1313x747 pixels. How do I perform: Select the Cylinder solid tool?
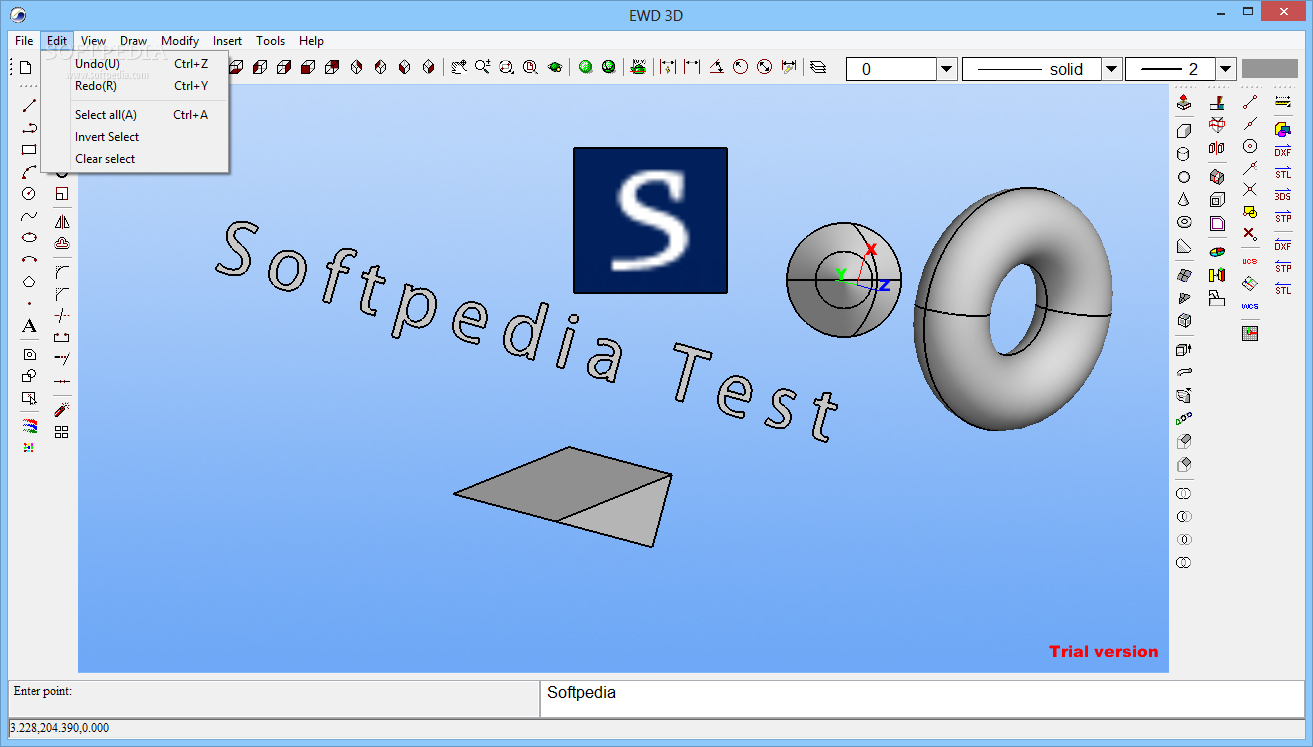click(1184, 154)
